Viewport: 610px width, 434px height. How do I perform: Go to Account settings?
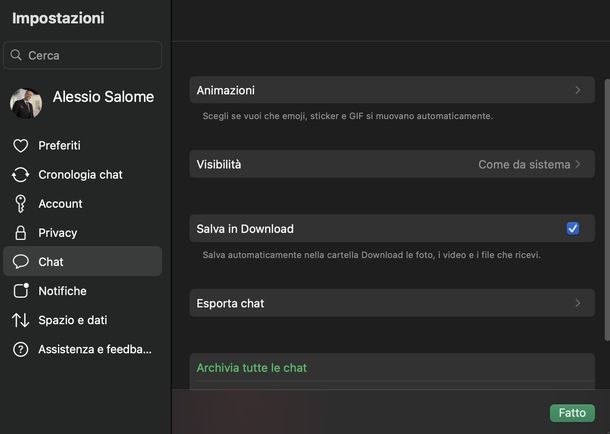point(82,204)
